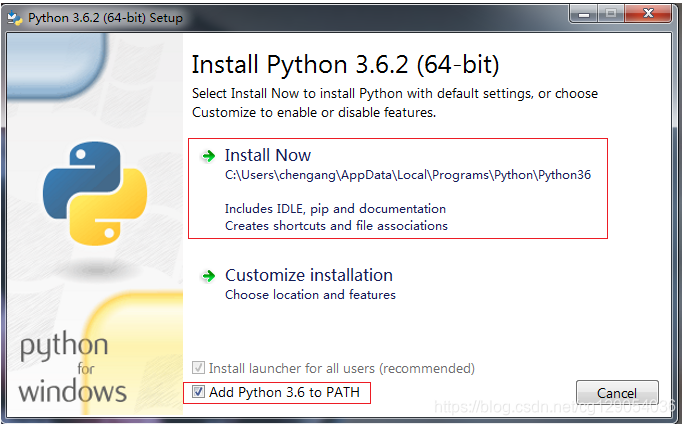
Task: Close the Python 3.6.2 Setup window
Action: (648, 14)
